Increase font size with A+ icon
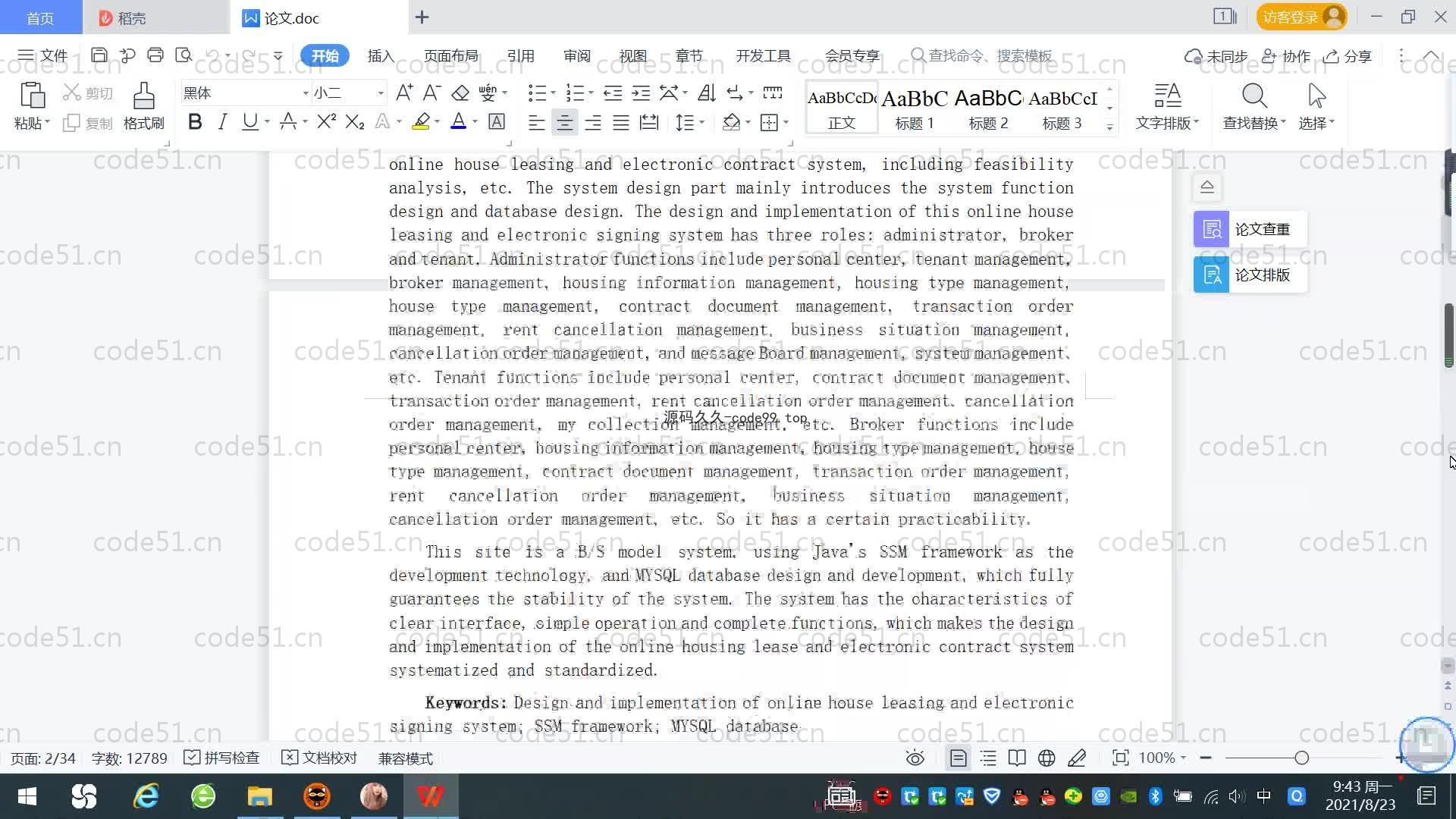Screen dimensions: 1456x819 pos(404,93)
